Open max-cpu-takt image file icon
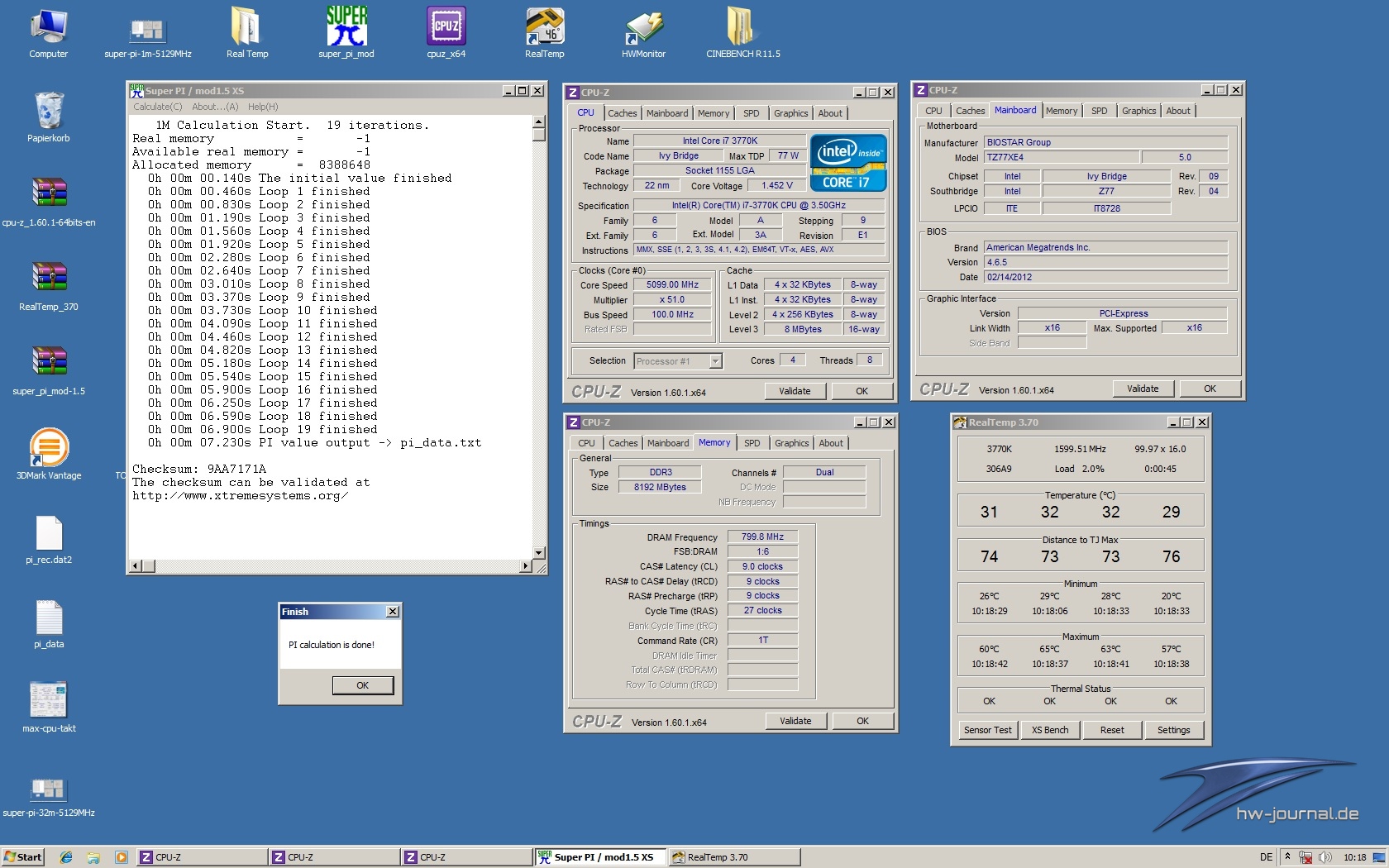1389x868 pixels. (48, 708)
